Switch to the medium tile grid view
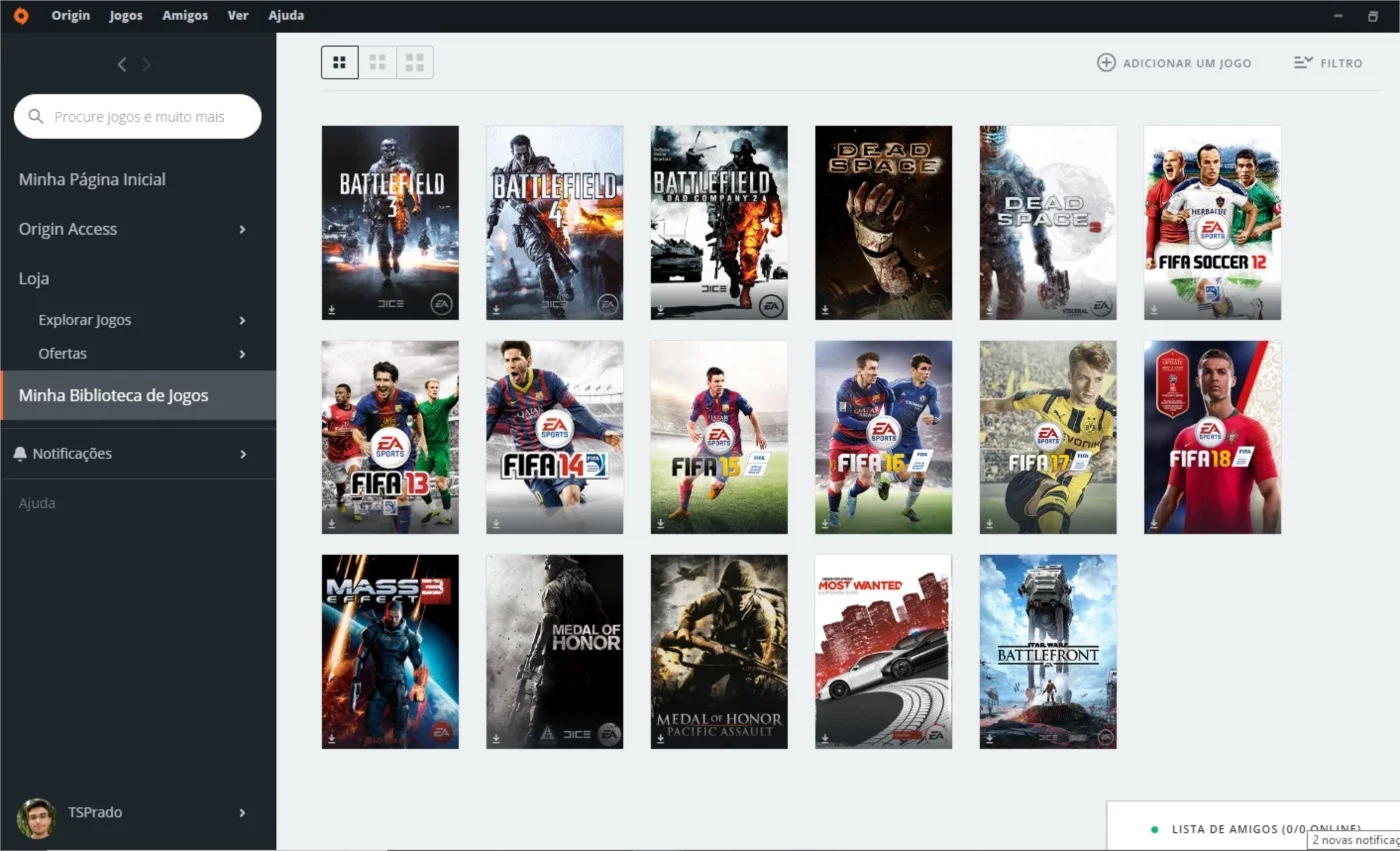This screenshot has width=1400, height=851. [378, 62]
